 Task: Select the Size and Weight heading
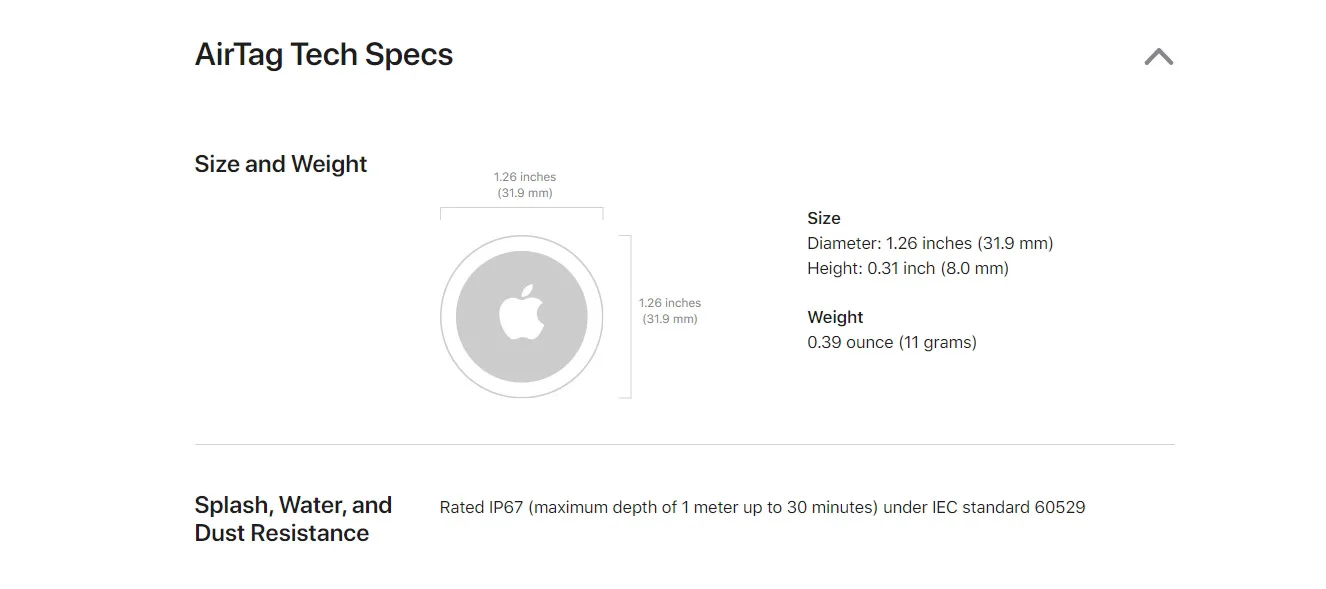(281, 164)
